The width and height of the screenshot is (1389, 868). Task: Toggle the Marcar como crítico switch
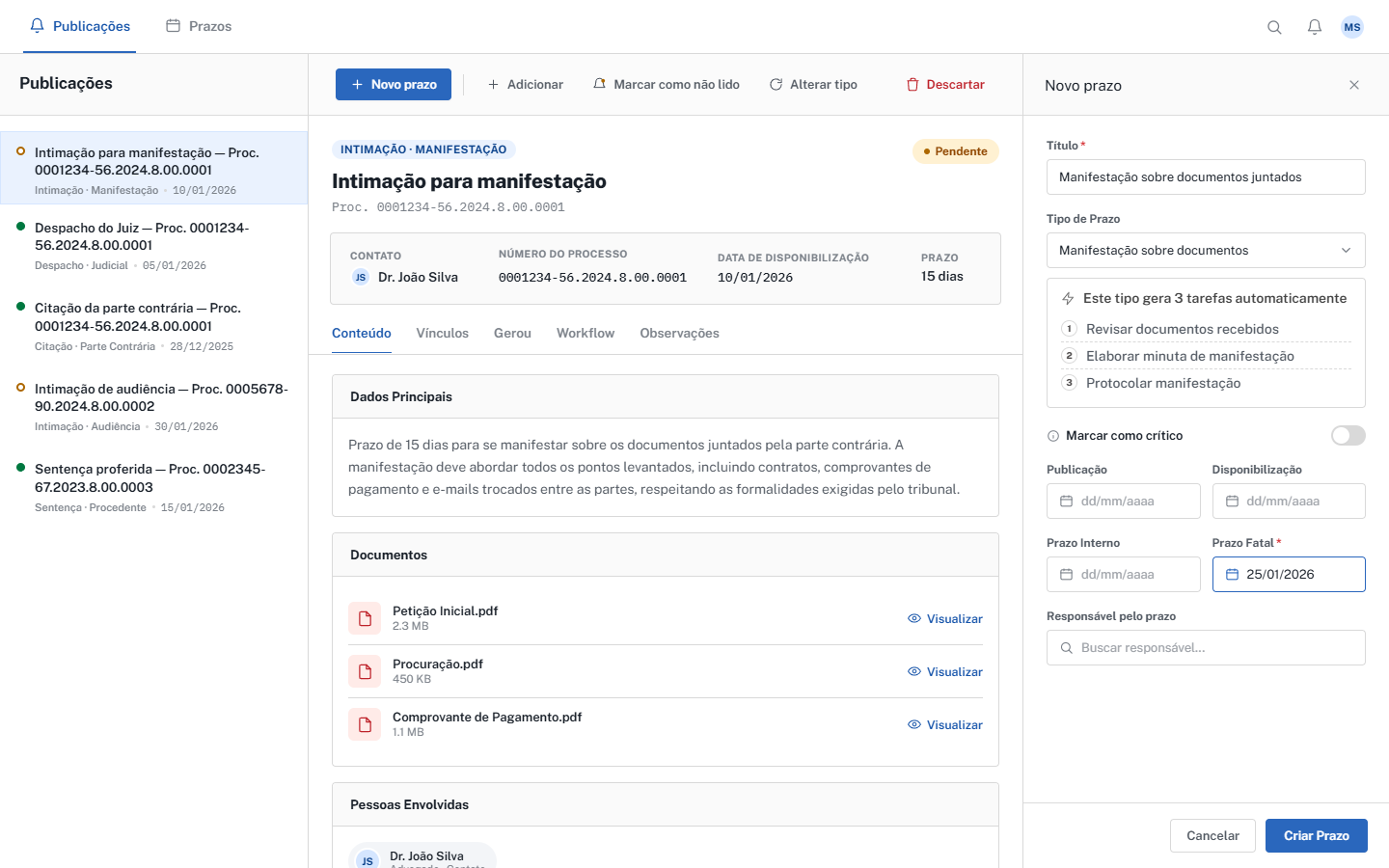[1348, 436]
